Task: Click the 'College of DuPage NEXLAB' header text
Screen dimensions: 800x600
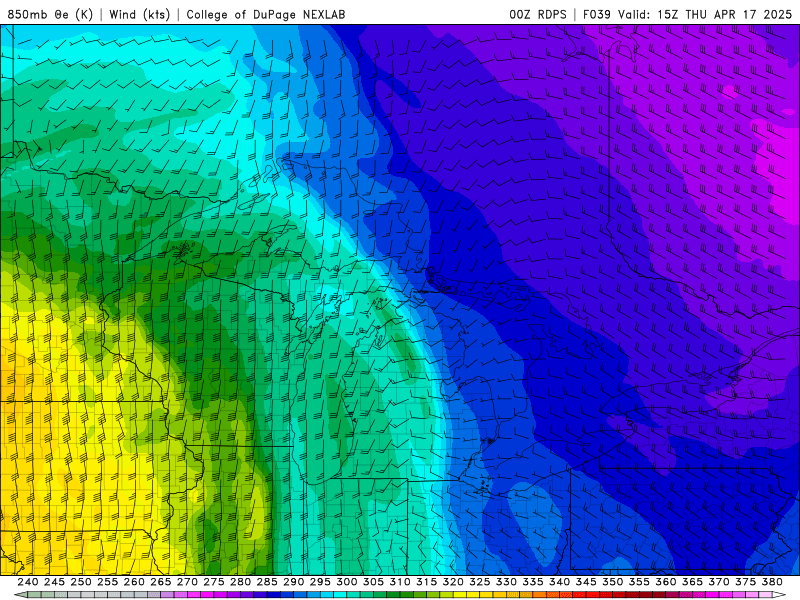Action: (266, 14)
